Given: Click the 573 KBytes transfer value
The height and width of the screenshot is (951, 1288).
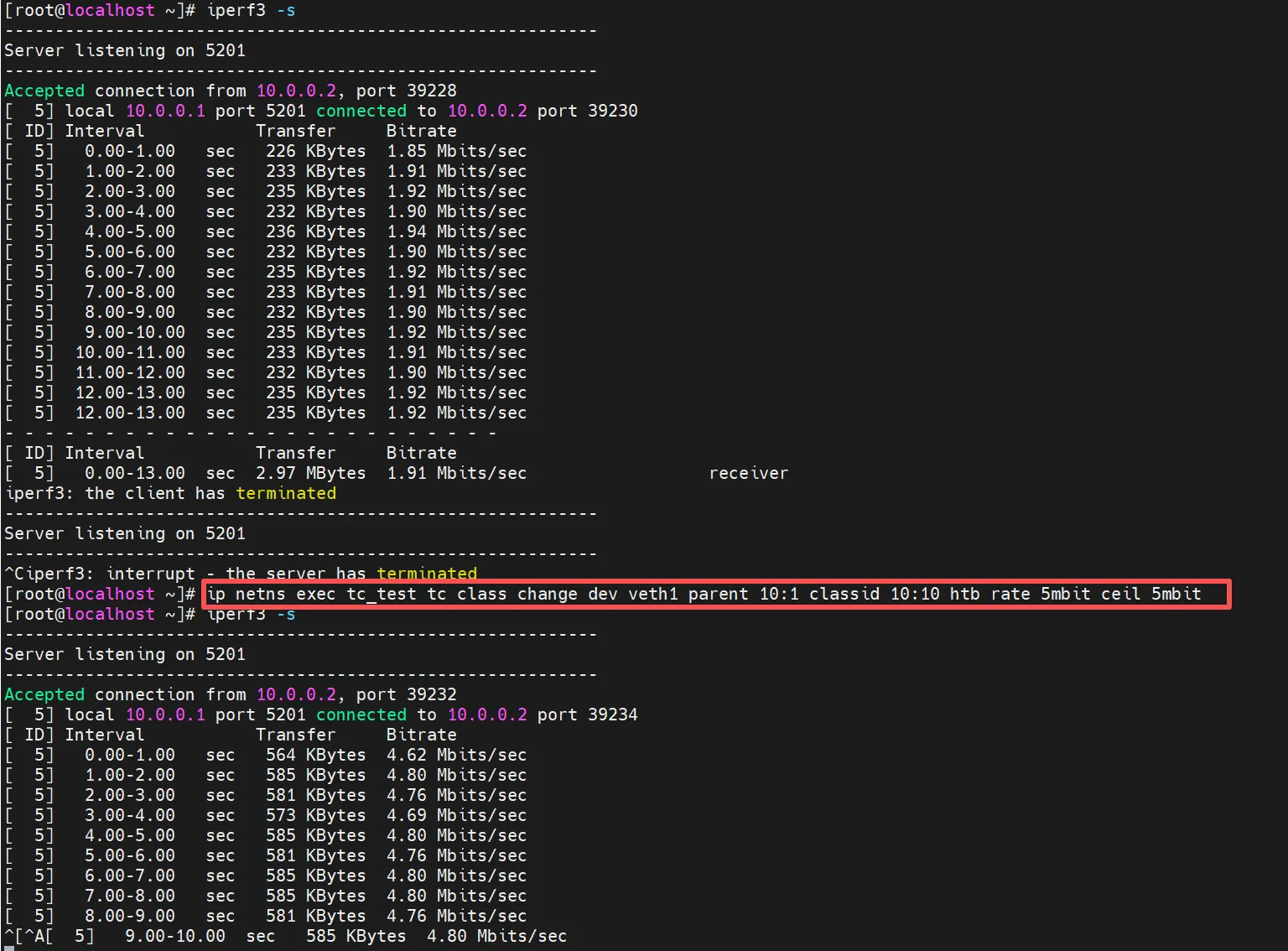Looking at the screenshot, I should coord(315,816).
